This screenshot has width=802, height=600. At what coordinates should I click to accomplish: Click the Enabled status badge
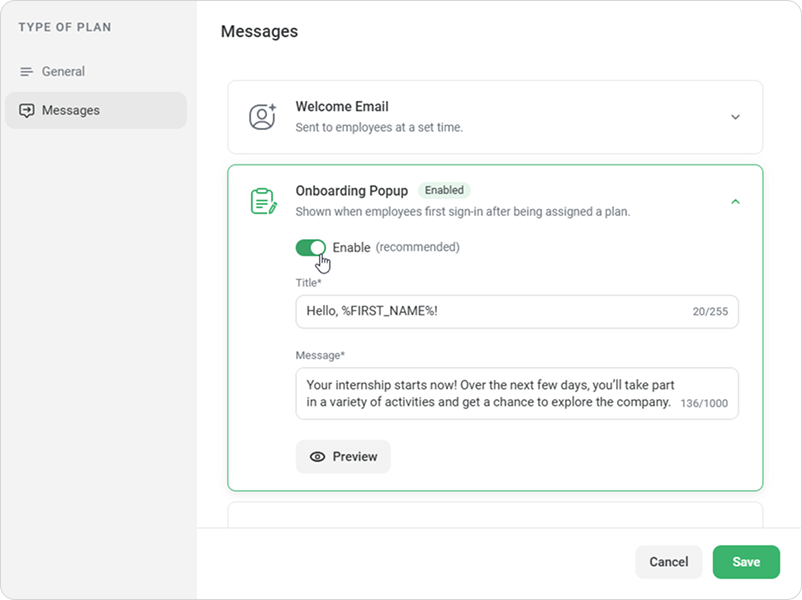pyautogui.click(x=444, y=190)
